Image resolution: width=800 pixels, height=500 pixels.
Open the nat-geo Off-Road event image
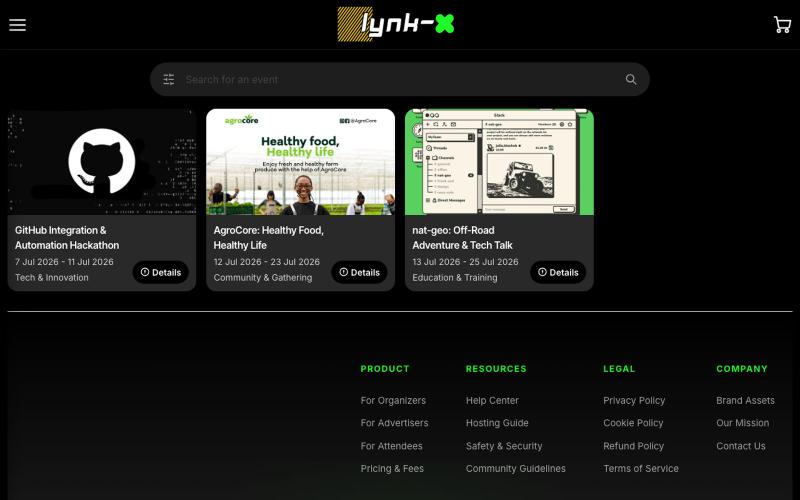click(499, 162)
